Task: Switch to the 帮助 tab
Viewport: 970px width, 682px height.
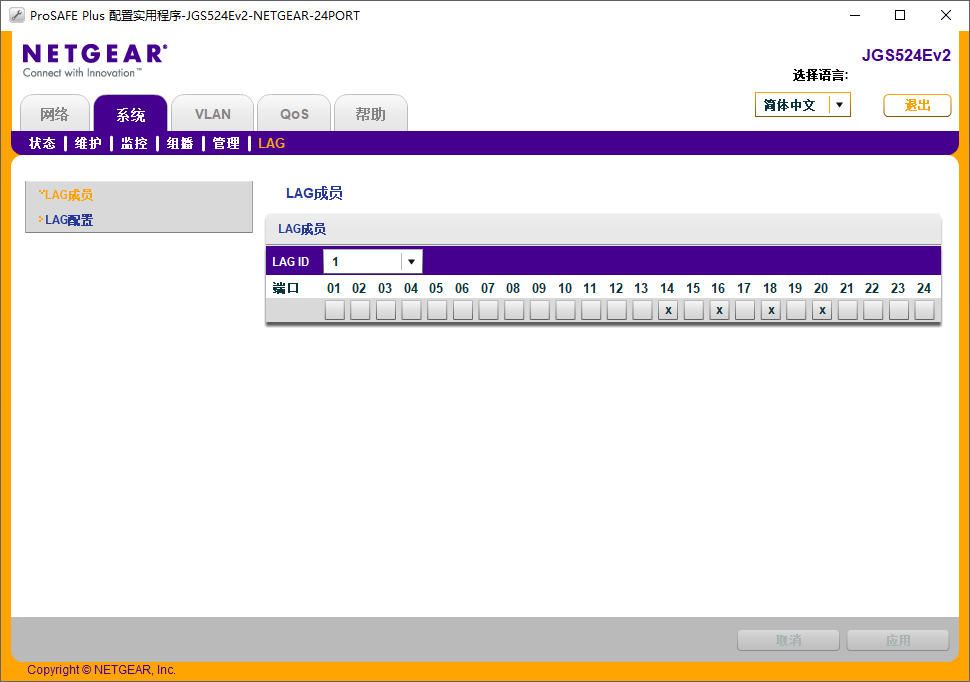Action: coord(371,114)
